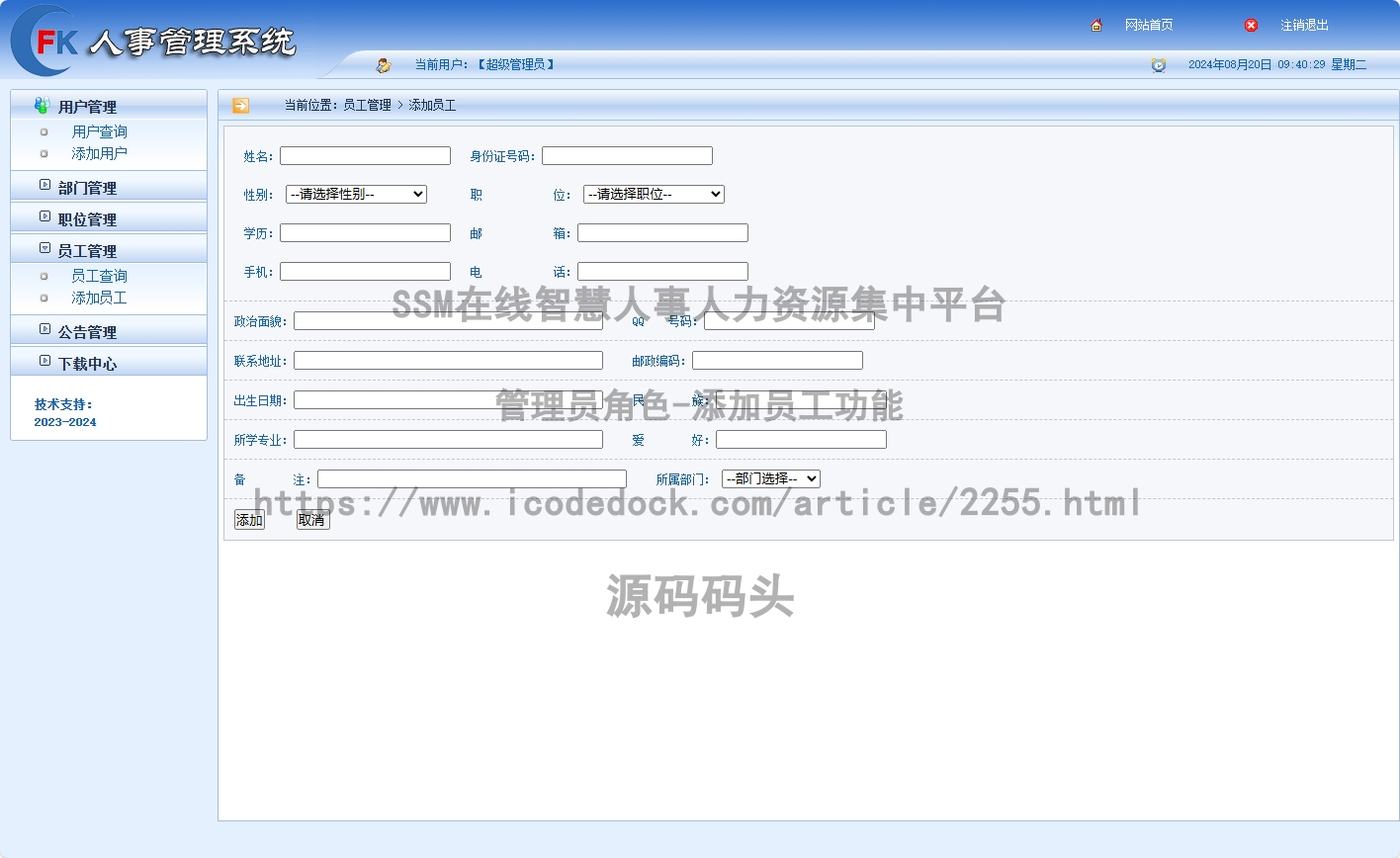Focus the 备注 input field
This screenshot has height=858, width=1400.
(x=472, y=478)
